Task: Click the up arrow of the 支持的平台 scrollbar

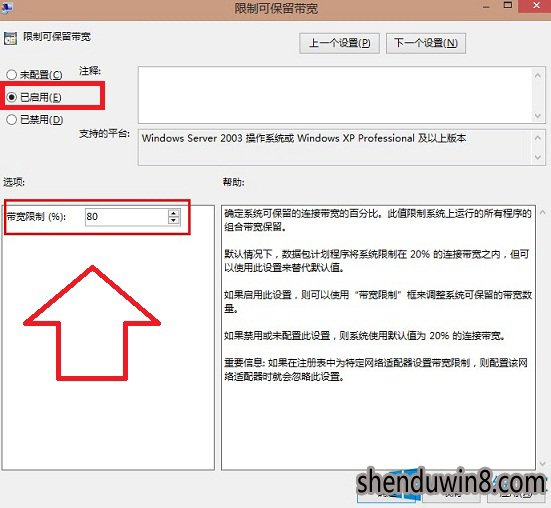Action: pyautogui.click(x=538, y=138)
